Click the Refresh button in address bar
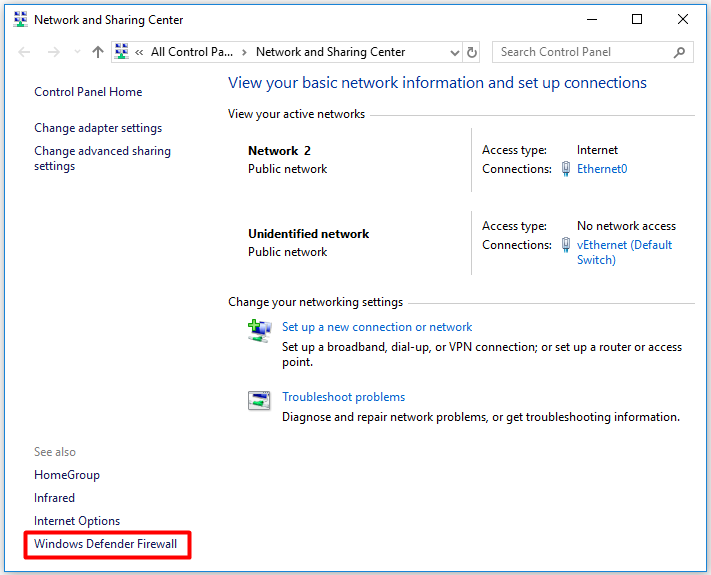The height and width of the screenshot is (575, 711). pos(472,52)
